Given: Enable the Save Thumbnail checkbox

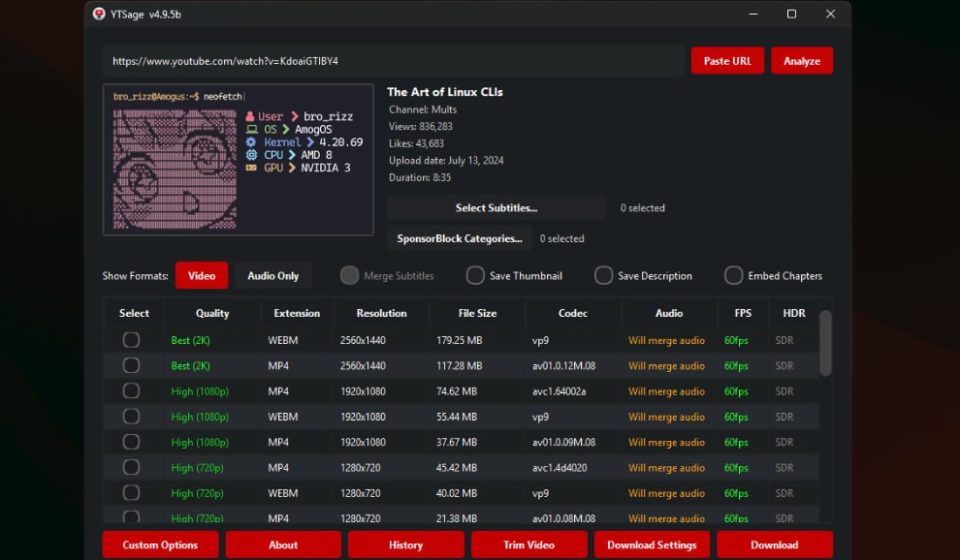Looking at the screenshot, I should coord(475,276).
